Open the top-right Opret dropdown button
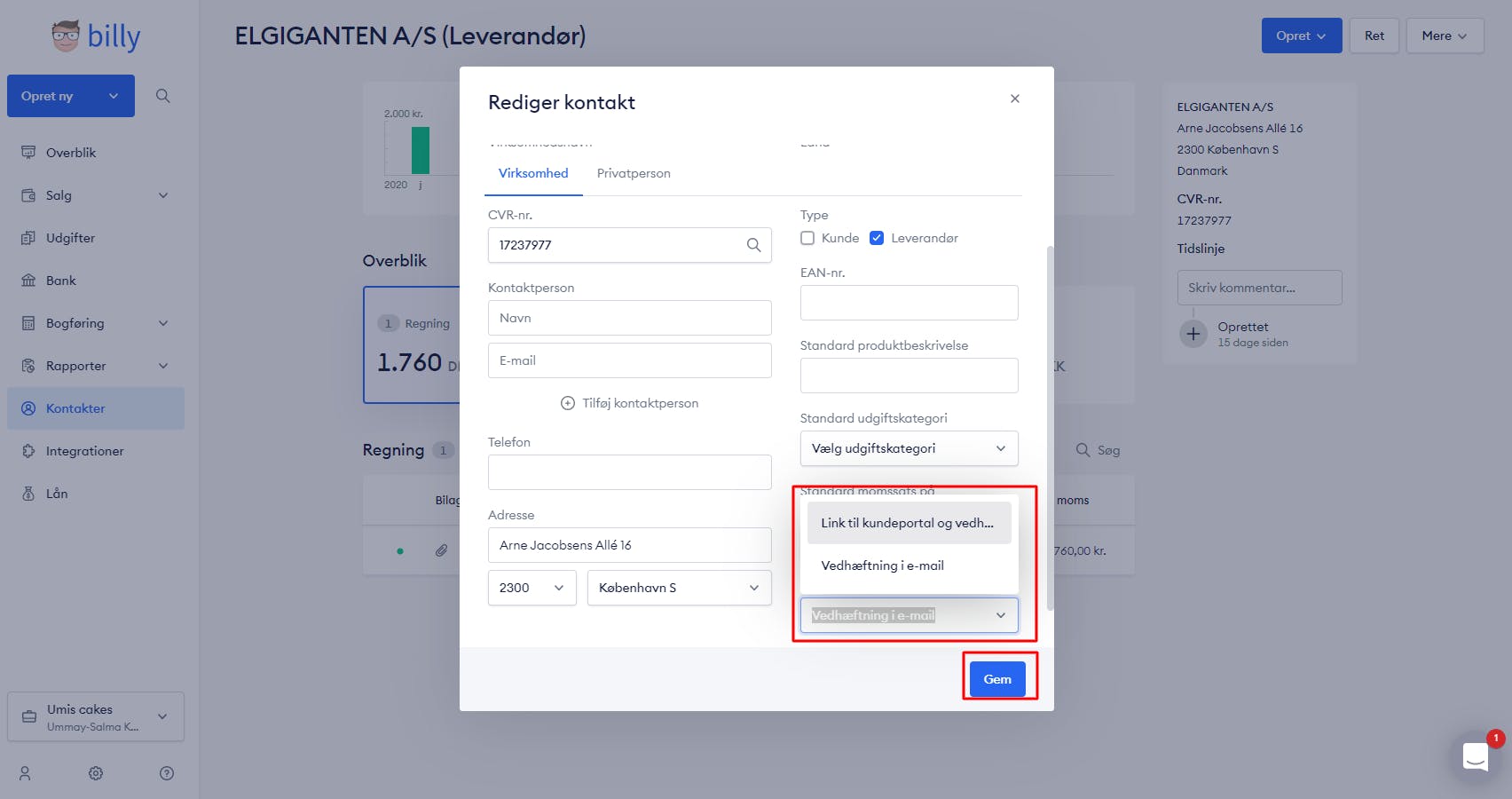 coord(1302,36)
